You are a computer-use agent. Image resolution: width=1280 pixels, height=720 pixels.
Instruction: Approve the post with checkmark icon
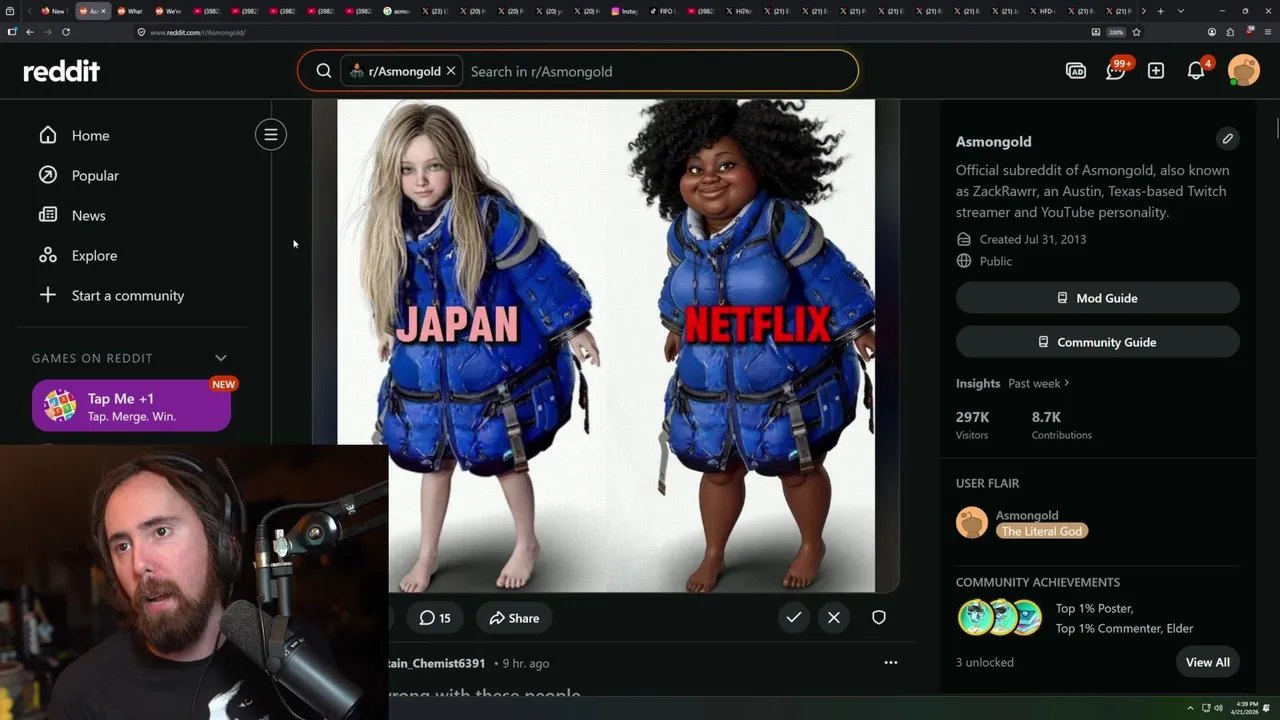[794, 618]
